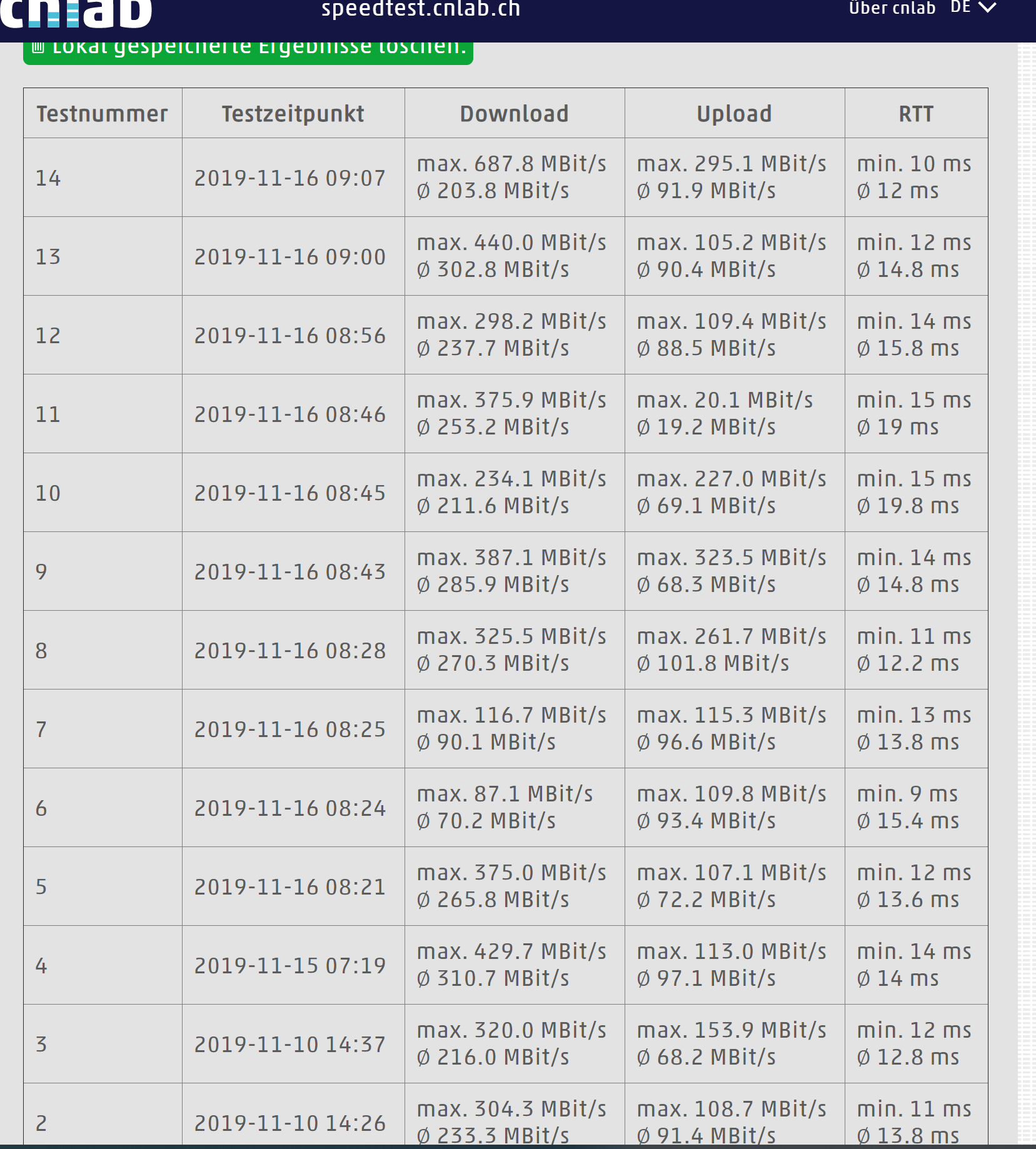
Task: Select test number 14 in the table
Action: [48, 178]
